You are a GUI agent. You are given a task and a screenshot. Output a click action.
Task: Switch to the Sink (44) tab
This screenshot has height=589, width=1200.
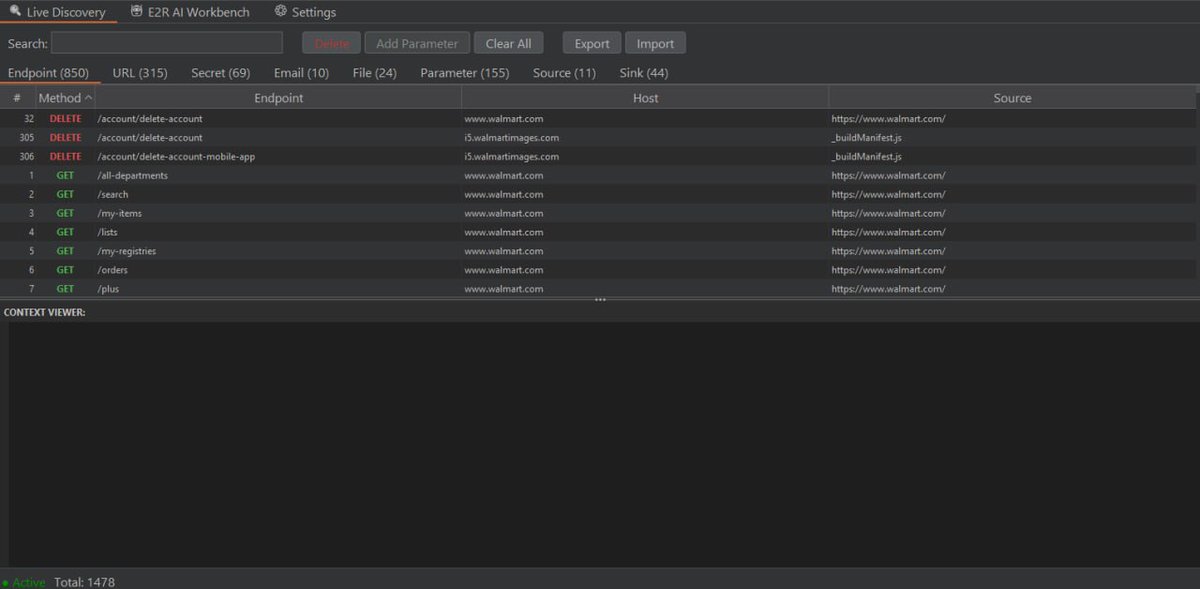[x=644, y=73]
